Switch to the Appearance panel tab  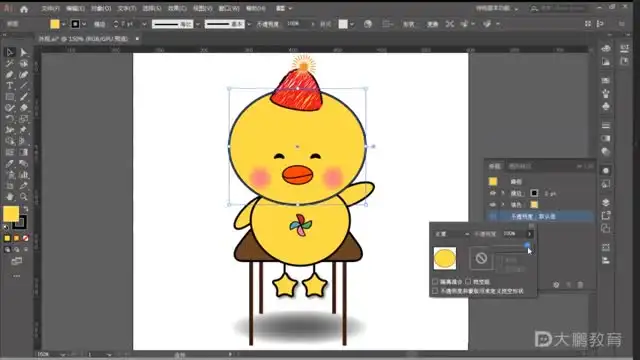(x=495, y=166)
